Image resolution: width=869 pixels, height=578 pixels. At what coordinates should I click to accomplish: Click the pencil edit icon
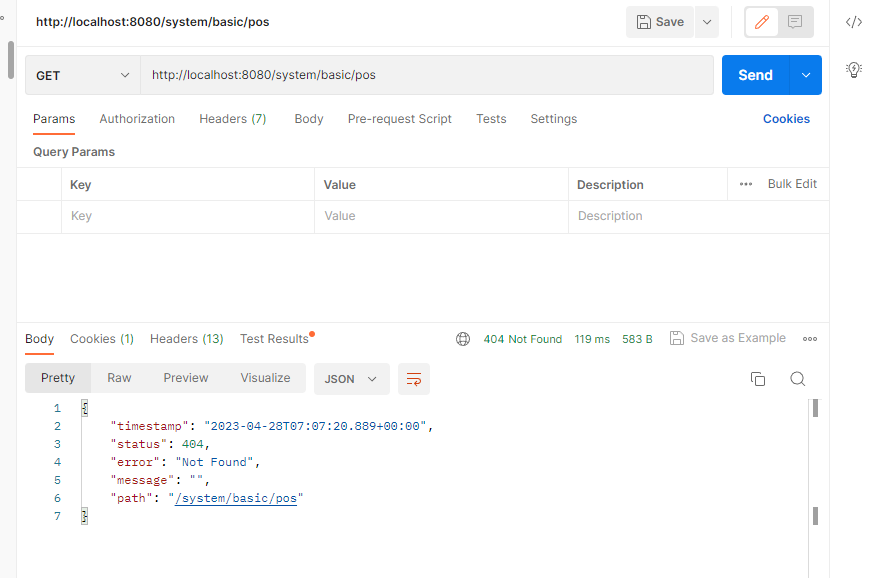pyautogui.click(x=762, y=22)
